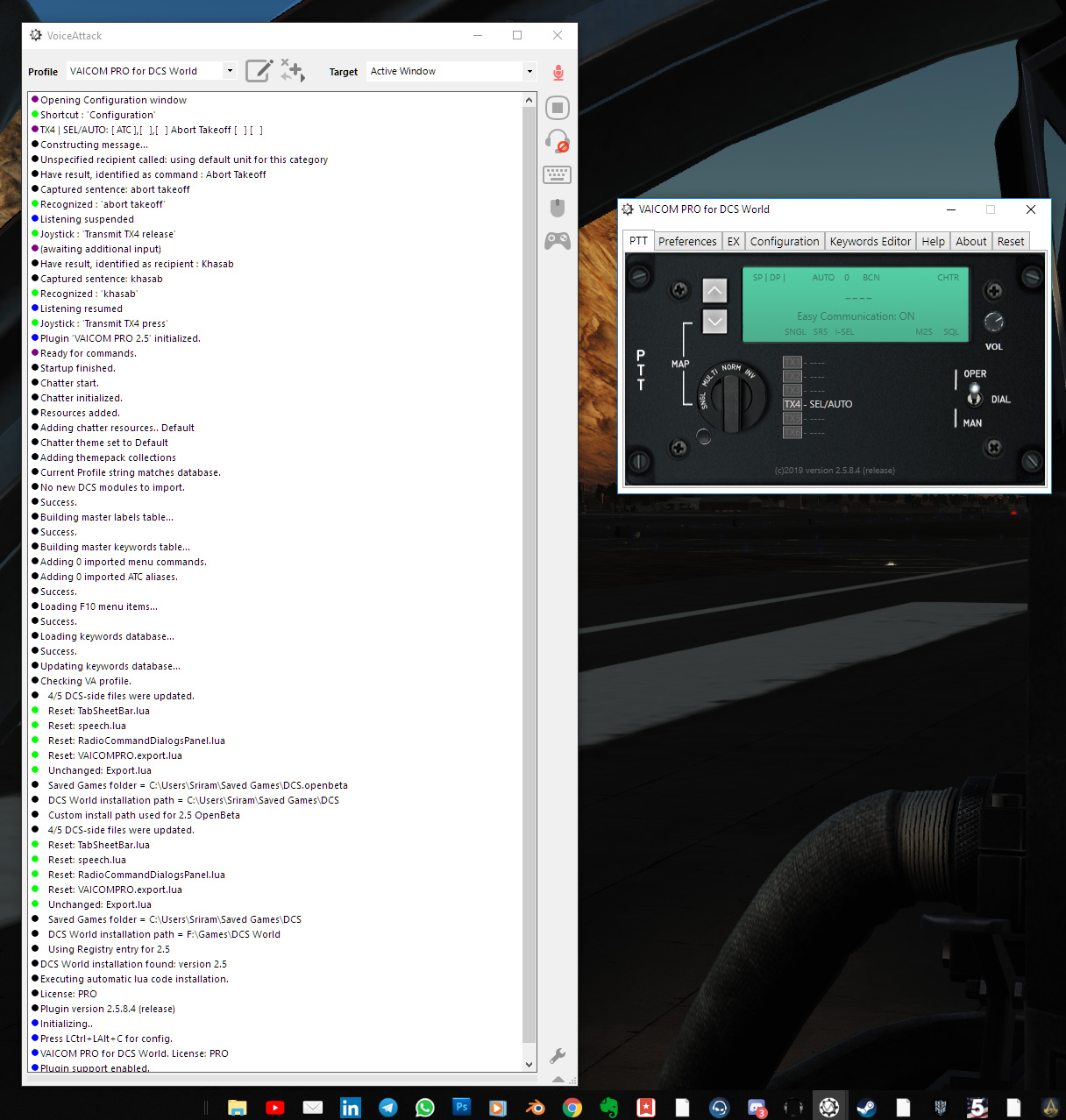Image resolution: width=1066 pixels, height=1120 pixels.
Task: Open the About tab in VAICOM PRO
Action: point(971,241)
